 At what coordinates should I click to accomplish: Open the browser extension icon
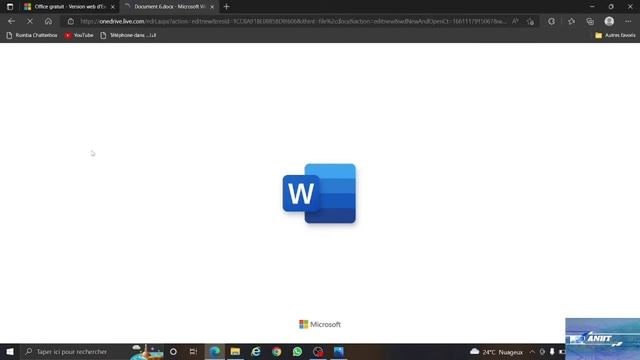coord(551,21)
